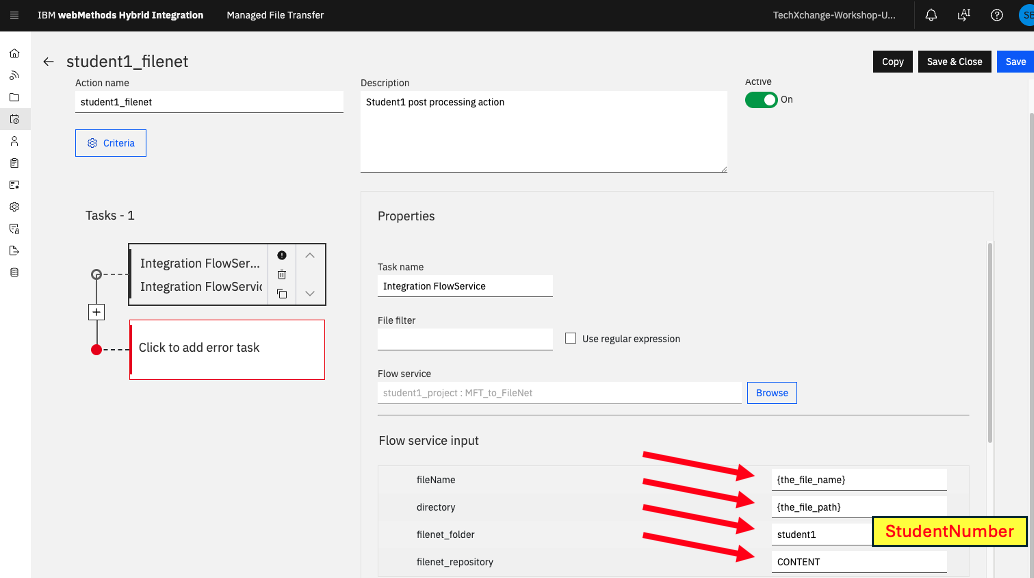The width and height of the screenshot is (1034, 578).
Task: Click the File filter input
Action: click(x=465, y=339)
